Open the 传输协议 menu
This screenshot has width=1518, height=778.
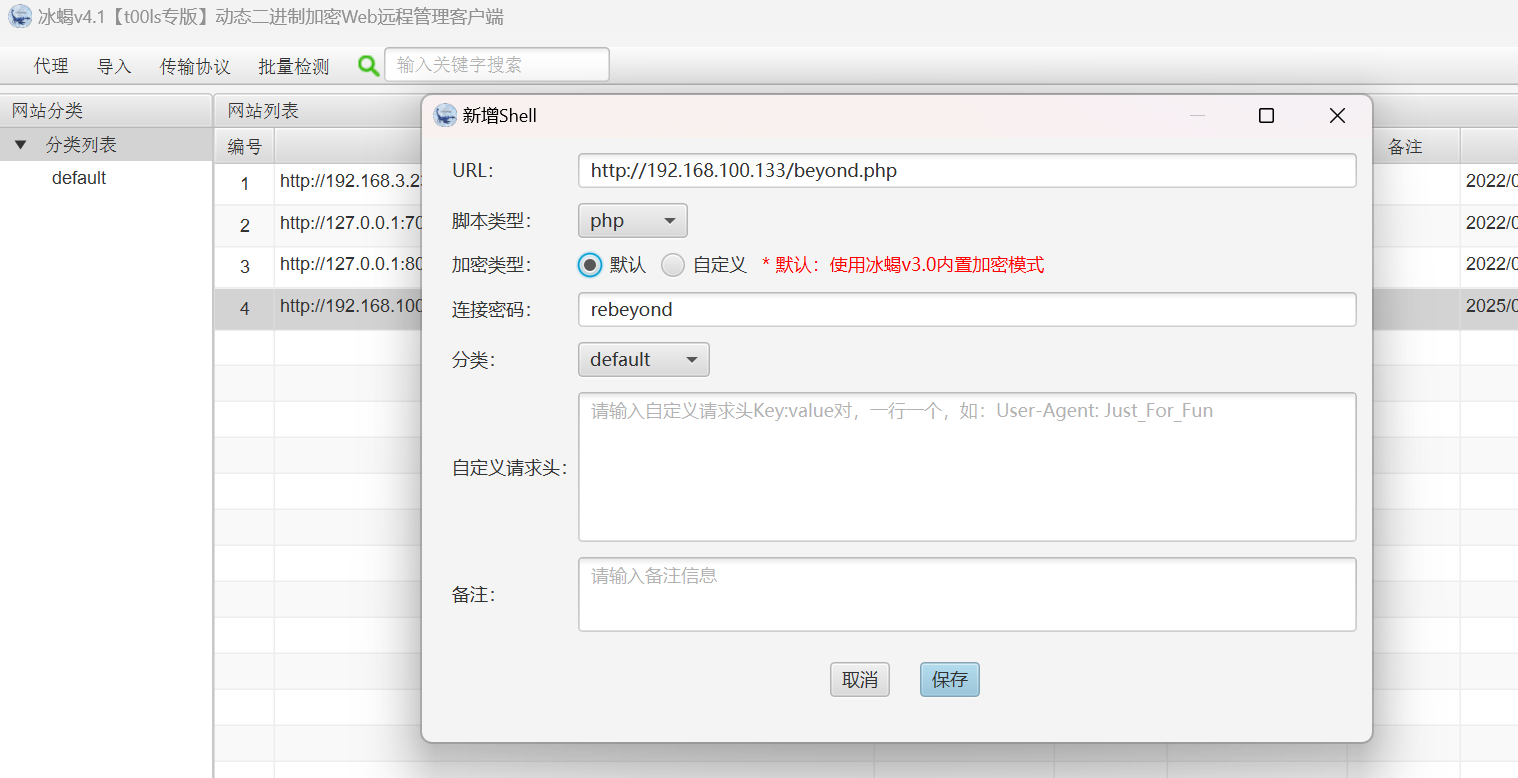click(x=195, y=67)
